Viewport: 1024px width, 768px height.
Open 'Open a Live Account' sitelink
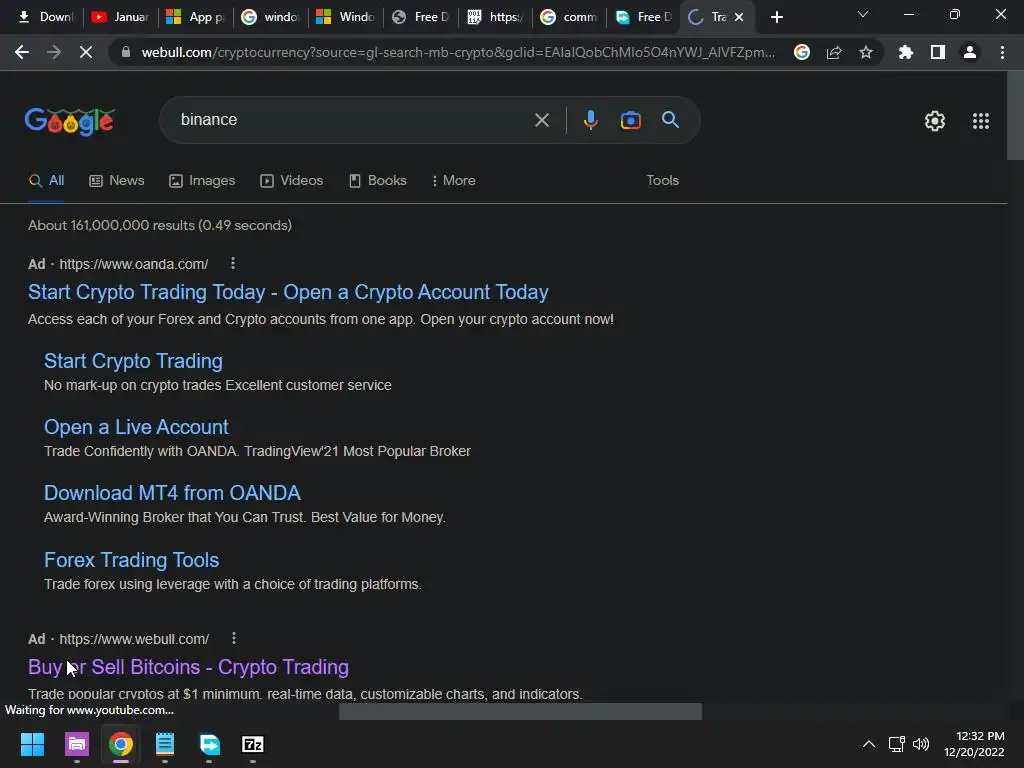136,427
